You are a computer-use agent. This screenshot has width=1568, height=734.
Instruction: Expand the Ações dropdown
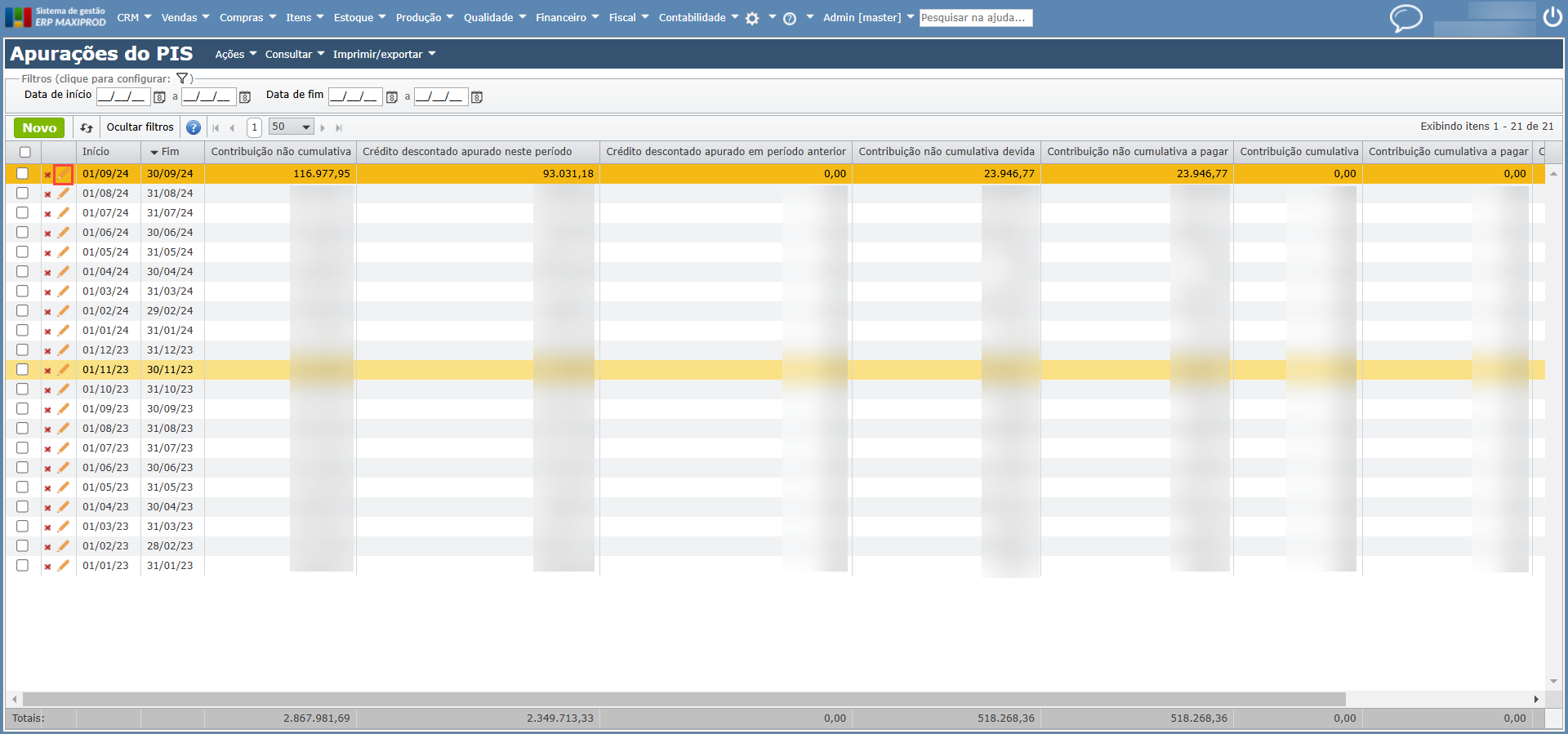coord(236,55)
